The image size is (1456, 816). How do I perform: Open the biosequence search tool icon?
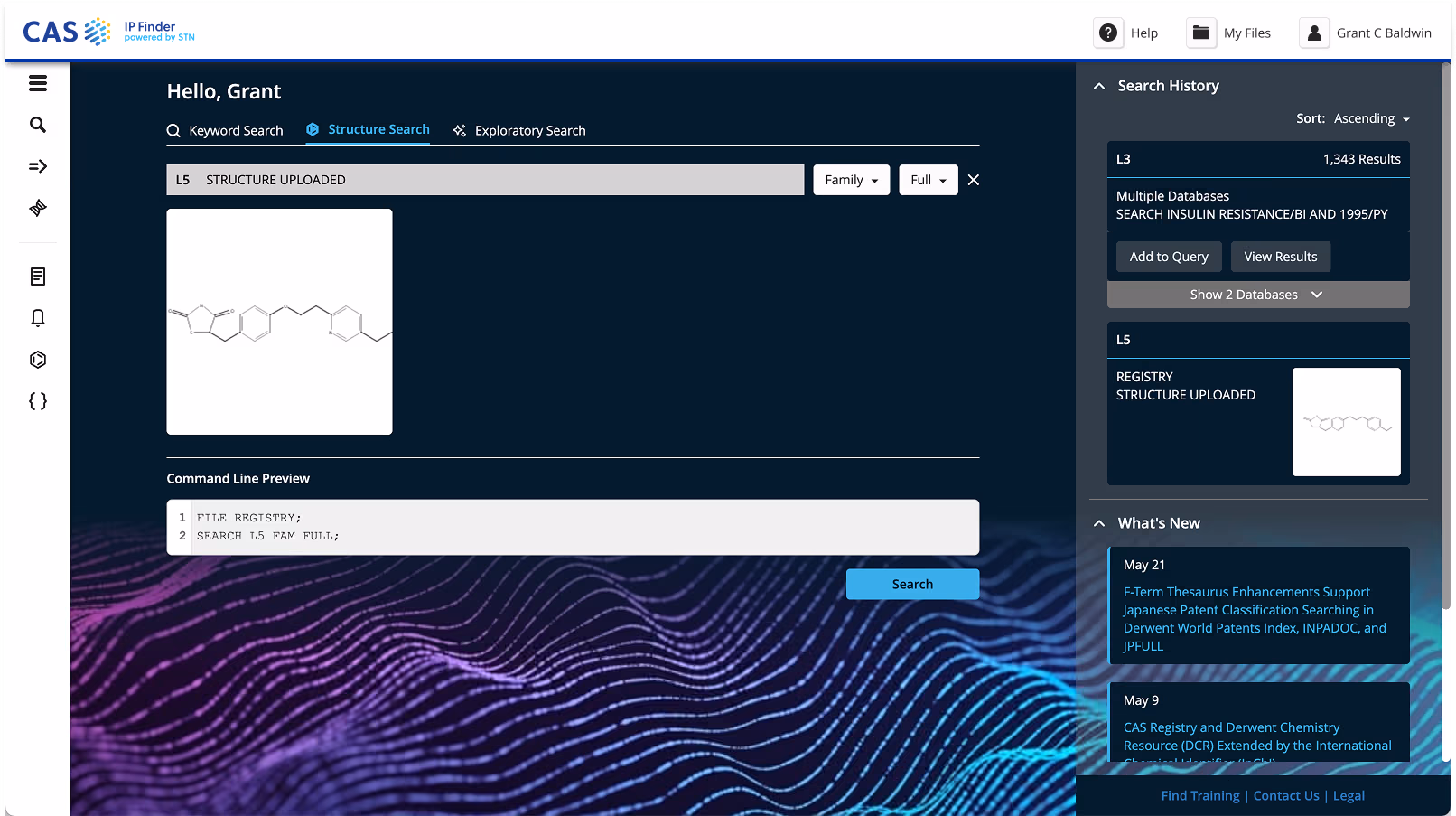point(37,207)
